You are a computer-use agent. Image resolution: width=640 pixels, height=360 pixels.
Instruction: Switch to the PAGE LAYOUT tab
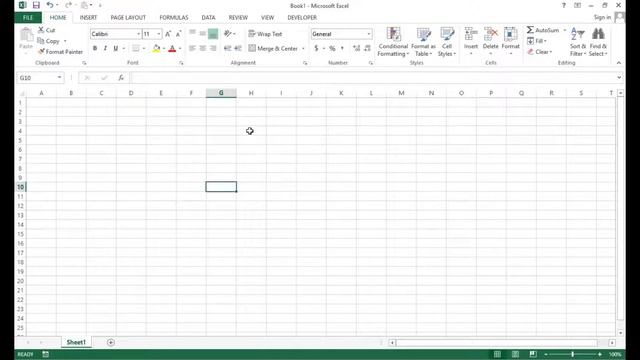(x=128, y=18)
